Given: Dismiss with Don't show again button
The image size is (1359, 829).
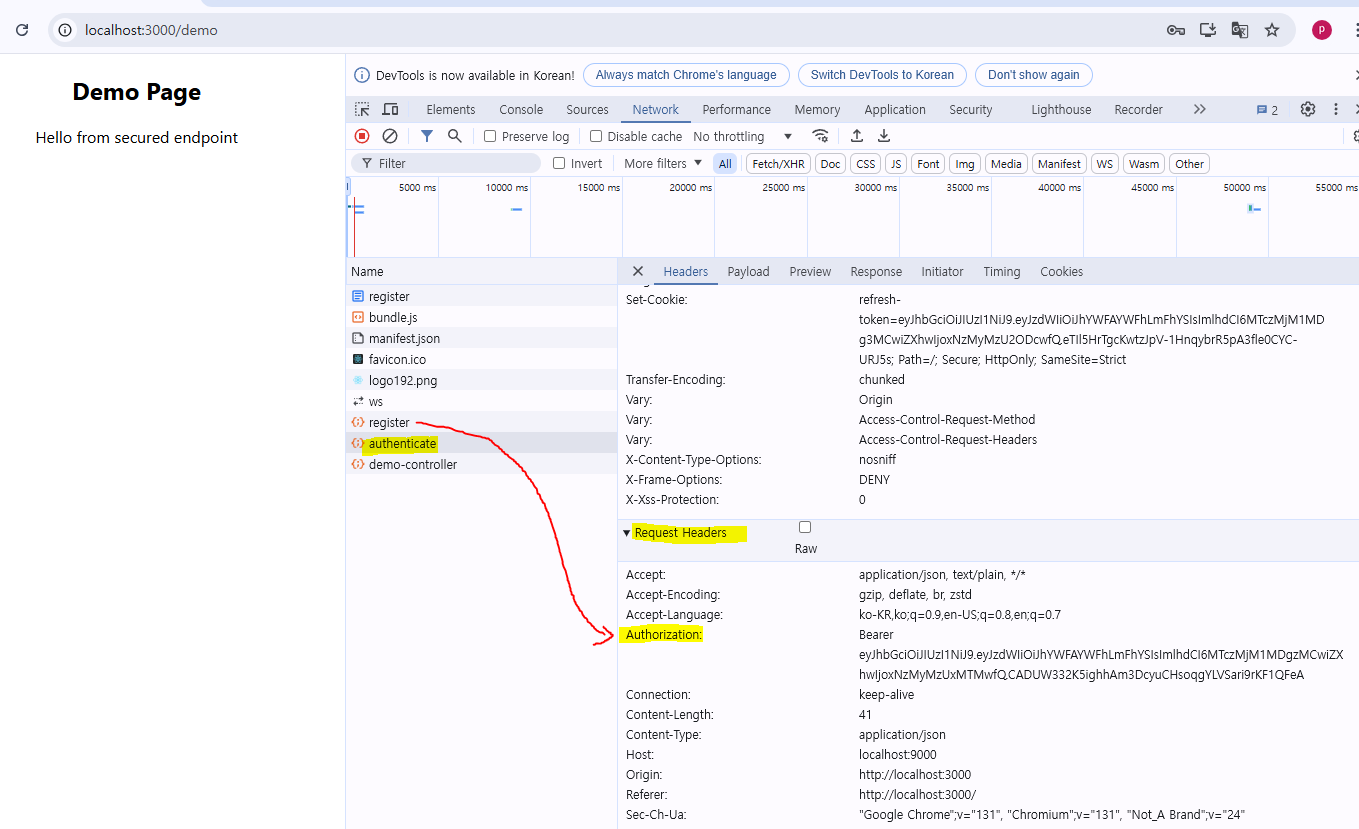Looking at the screenshot, I should [1033, 75].
